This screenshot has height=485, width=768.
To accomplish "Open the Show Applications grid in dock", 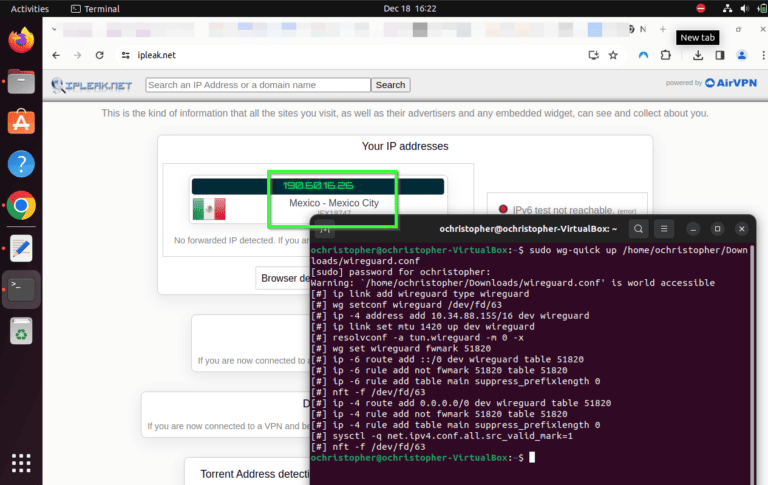I will pyautogui.click(x=21, y=462).
